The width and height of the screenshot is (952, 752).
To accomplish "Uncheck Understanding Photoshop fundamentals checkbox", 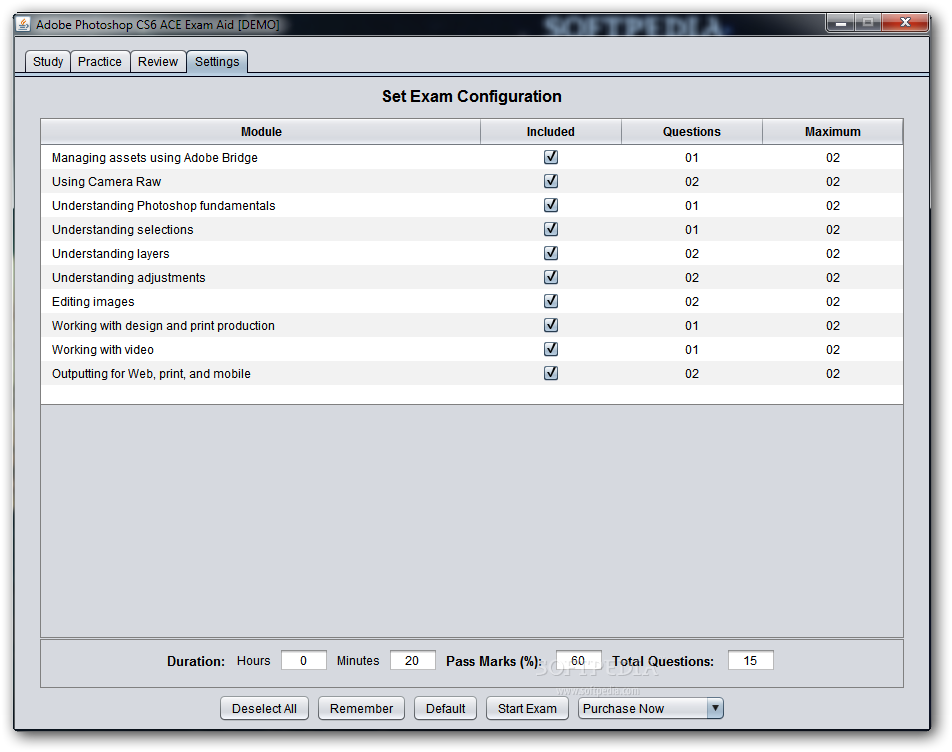I will click(x=551, y=205).
